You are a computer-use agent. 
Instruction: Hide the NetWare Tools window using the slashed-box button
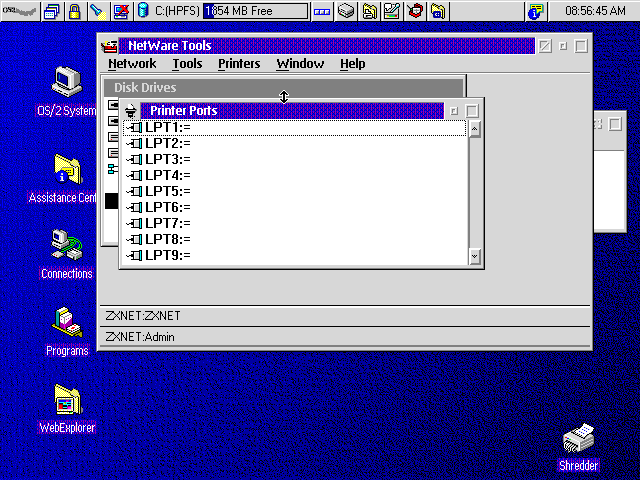545,46
